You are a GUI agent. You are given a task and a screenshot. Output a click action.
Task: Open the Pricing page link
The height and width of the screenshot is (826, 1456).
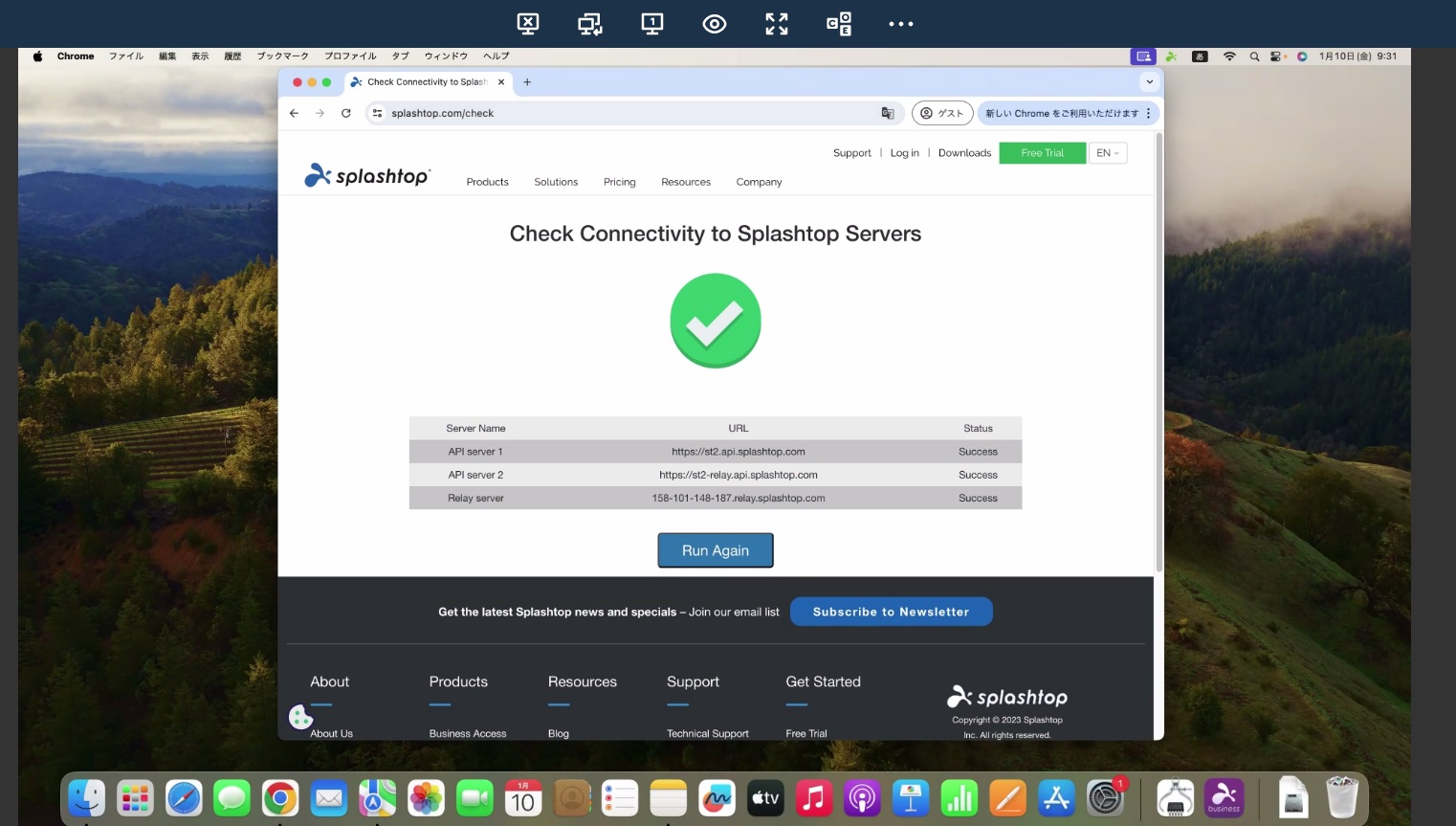click(620, 182)
